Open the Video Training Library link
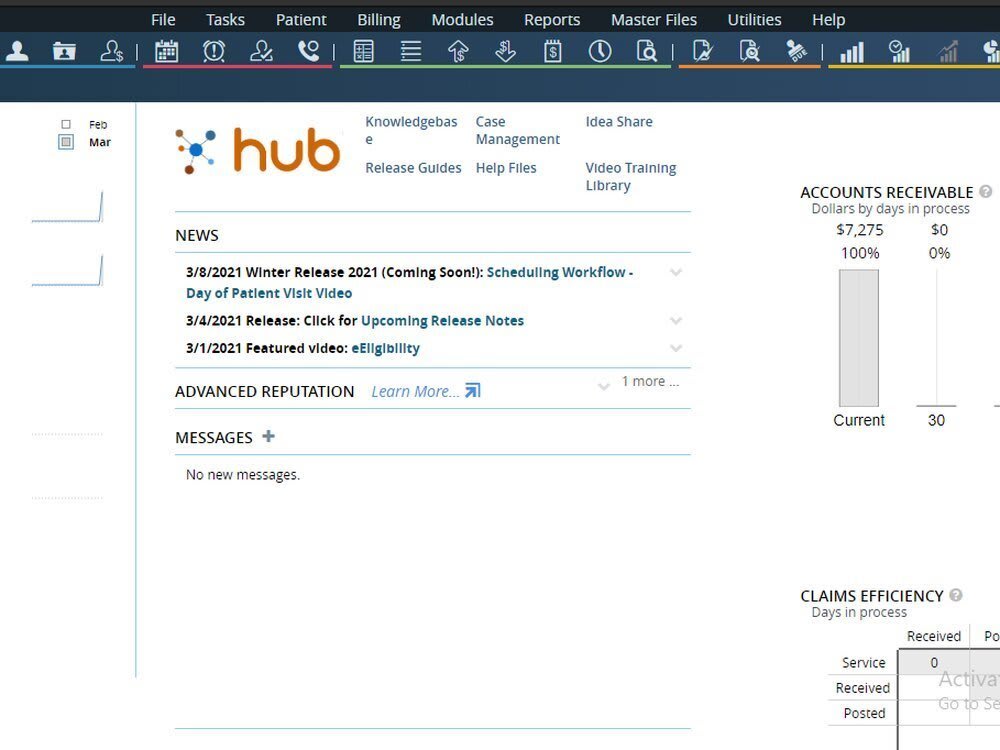Screen dimensions: 1000x750 pyautogui.click(x=631, y=177)
